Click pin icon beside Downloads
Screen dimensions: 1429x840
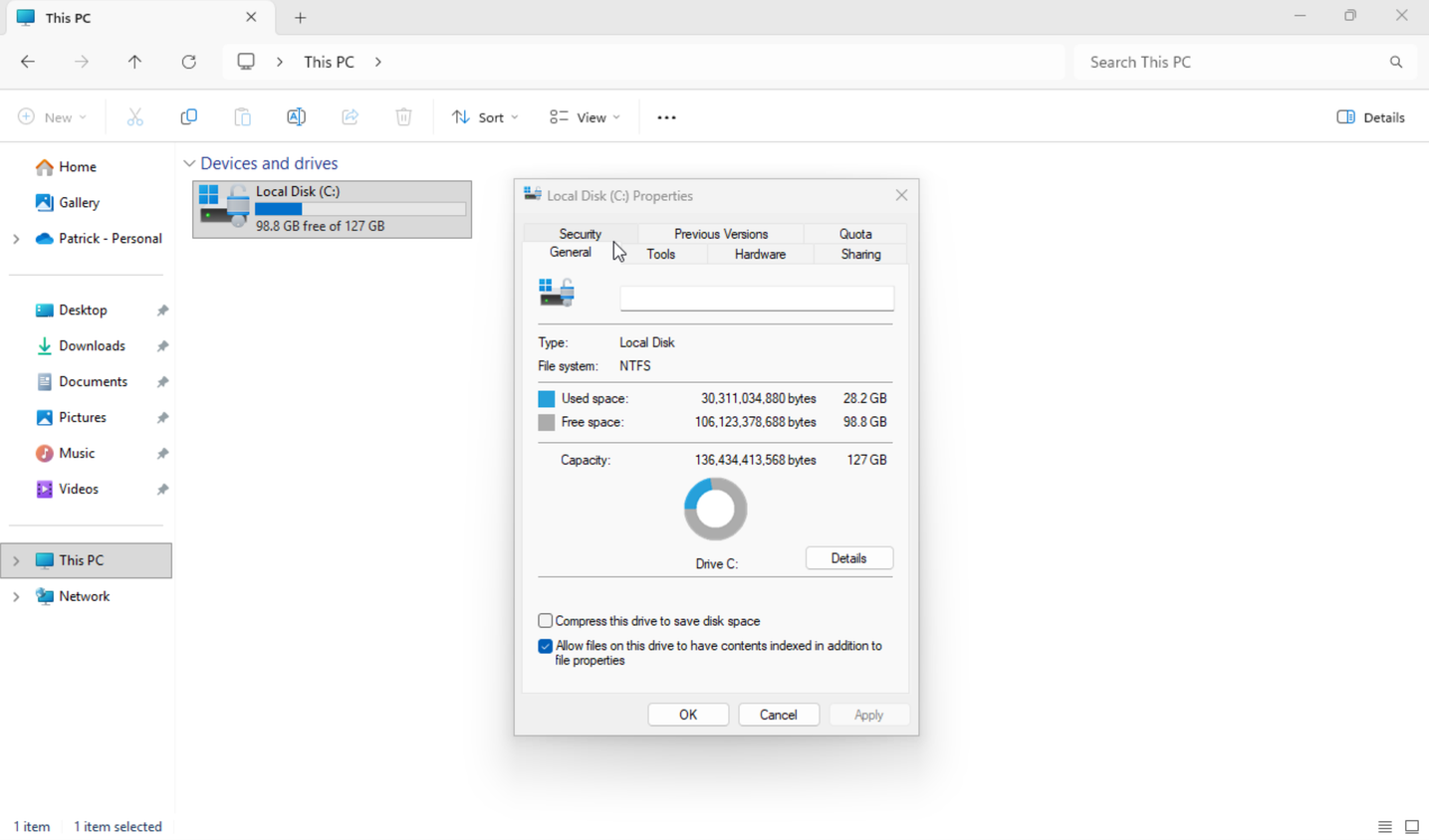(x=162, y=346)
